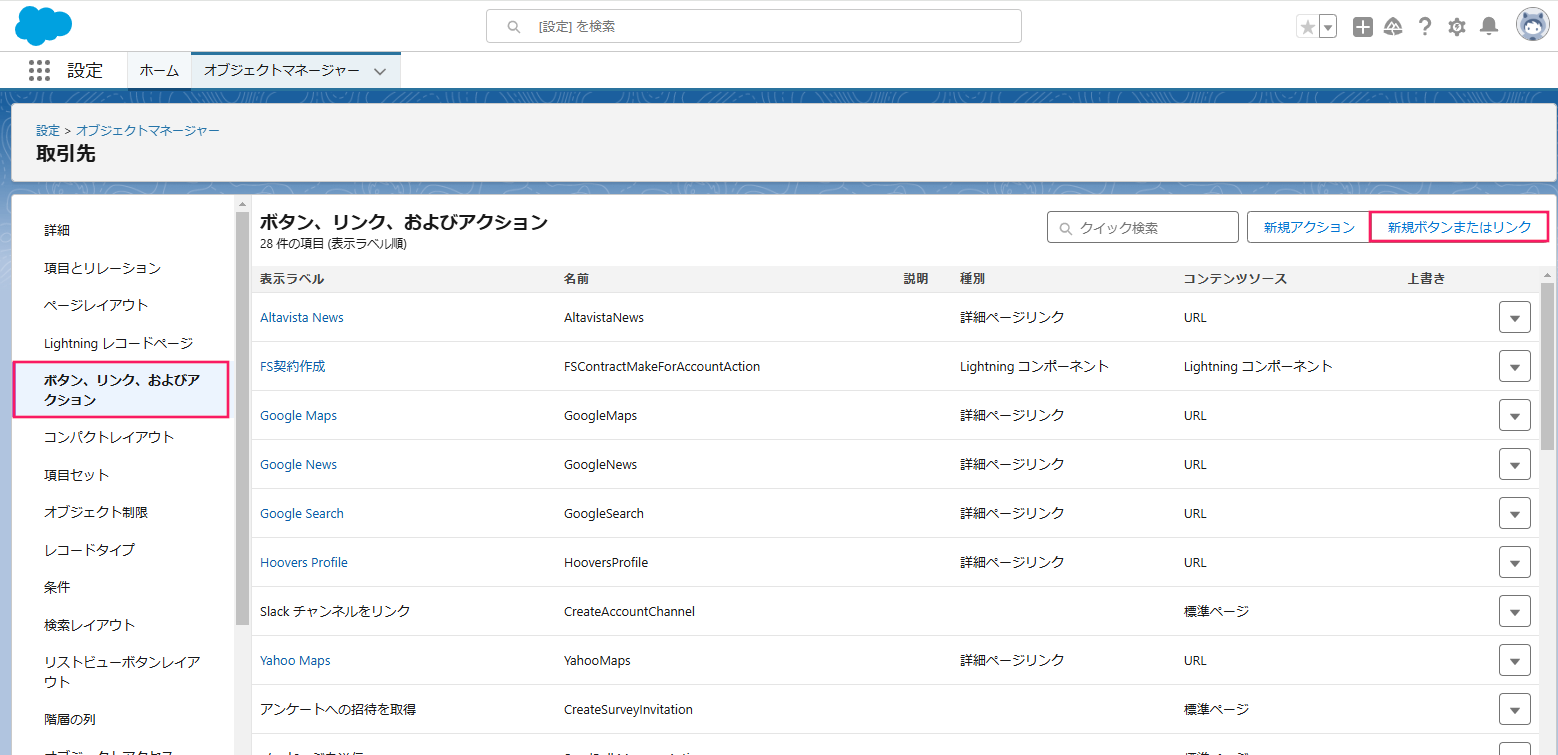Open the global actions plus icon
Image resolution: width=1558 pixels, height=755 pixels.
tap(1363, 27)
